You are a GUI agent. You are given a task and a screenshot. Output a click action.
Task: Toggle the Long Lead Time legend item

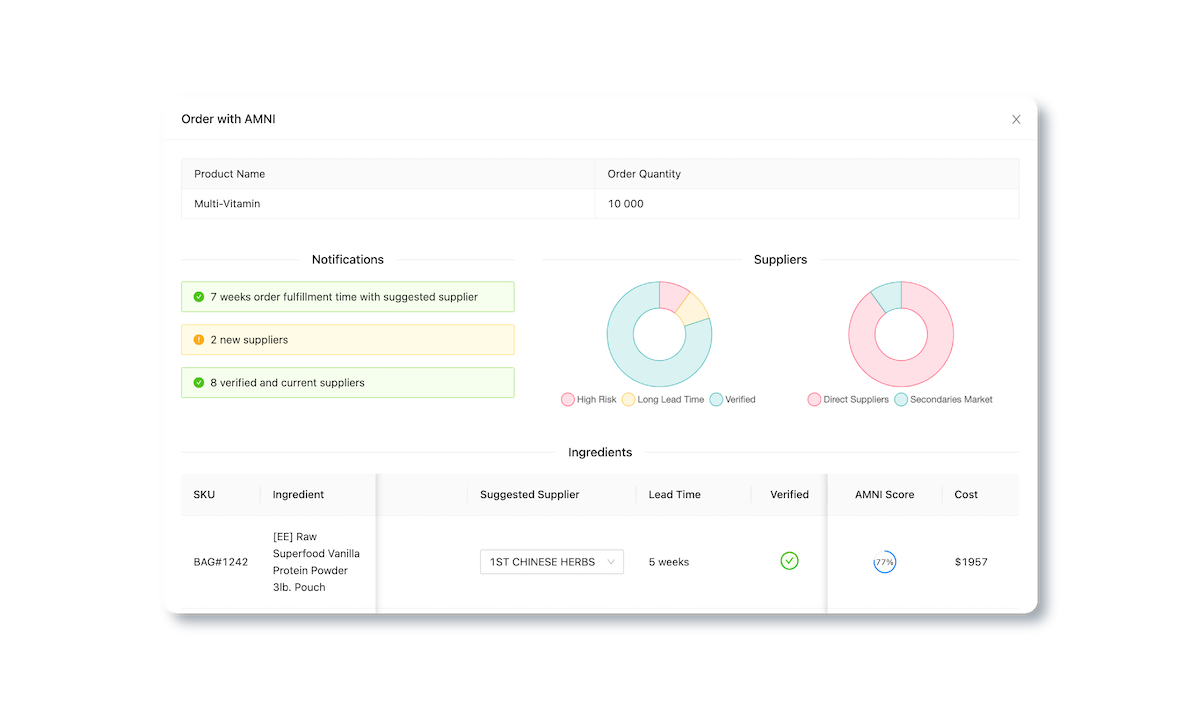[x=663, y=399]
